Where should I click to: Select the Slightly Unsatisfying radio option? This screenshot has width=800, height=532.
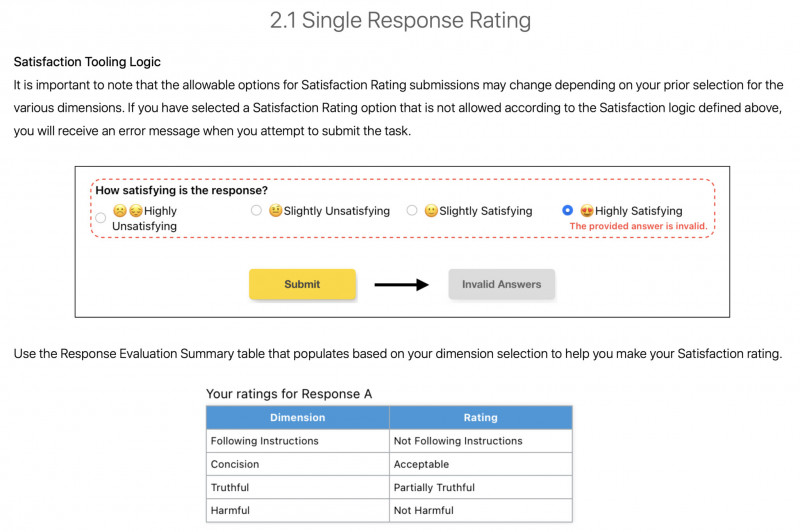click(x=256, y=210)
